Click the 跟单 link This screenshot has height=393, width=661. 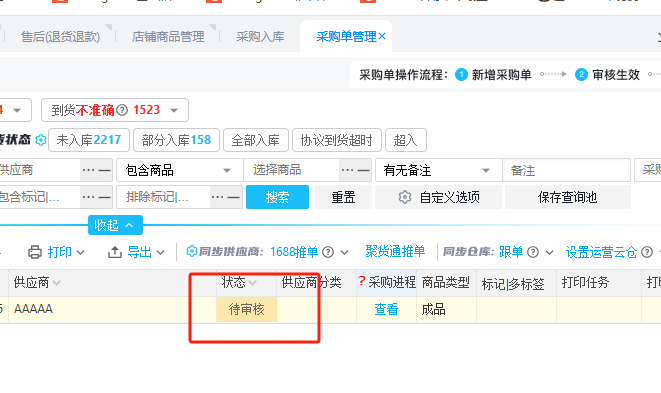click(x=511, y=252)
